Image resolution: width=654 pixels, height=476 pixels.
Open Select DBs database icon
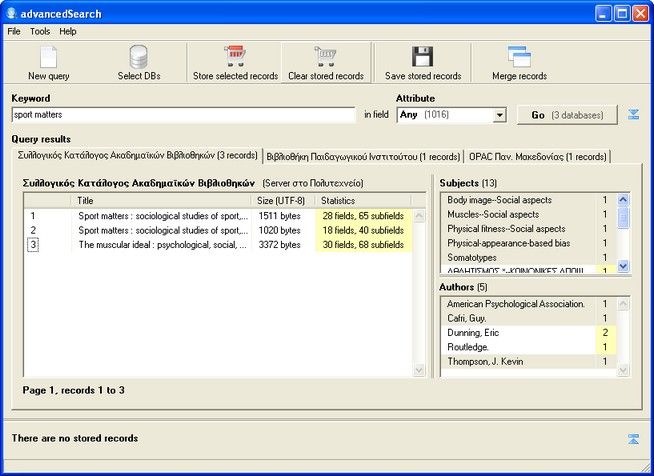coord(138,57)
